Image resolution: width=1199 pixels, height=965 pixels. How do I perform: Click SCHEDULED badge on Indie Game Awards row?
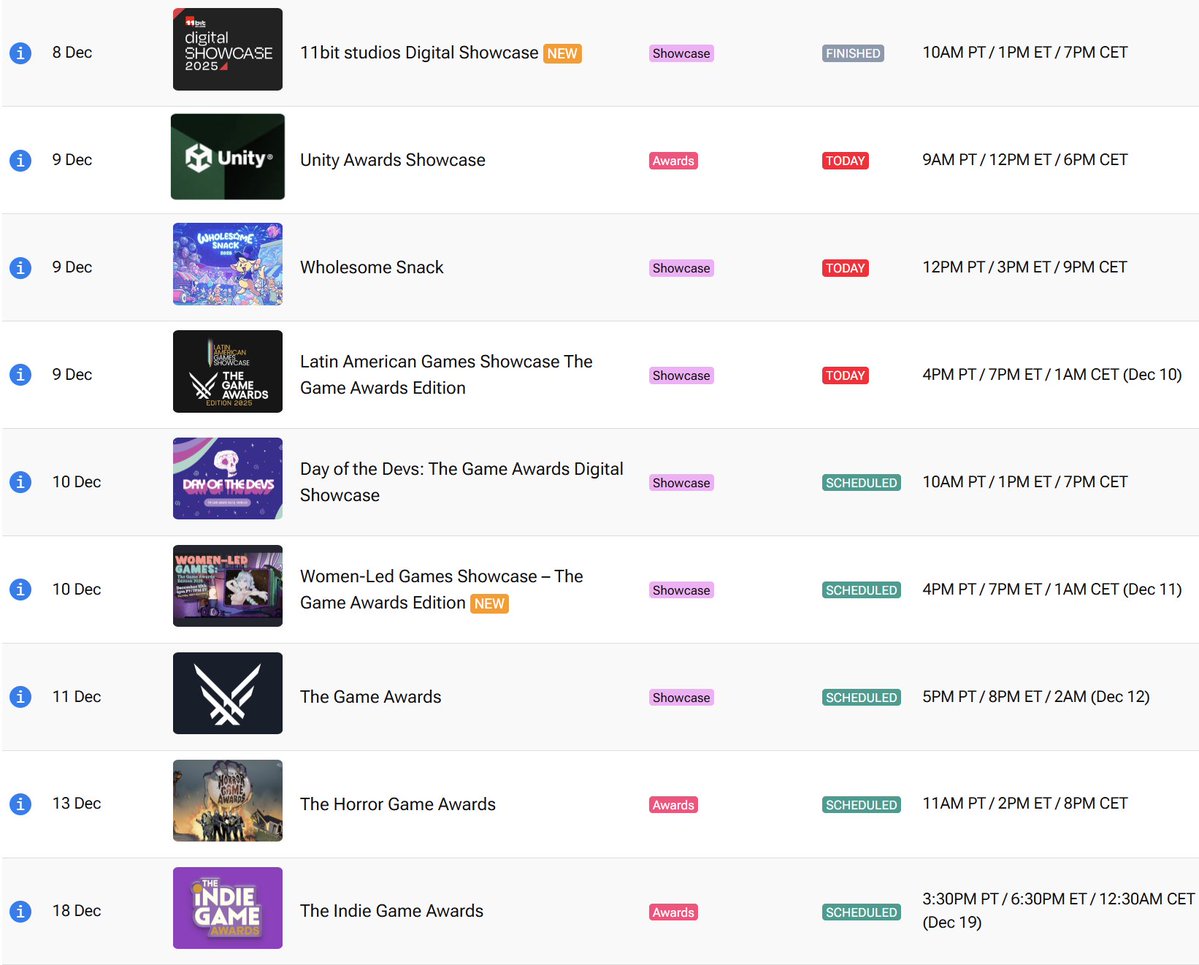[x=862, y=912]
